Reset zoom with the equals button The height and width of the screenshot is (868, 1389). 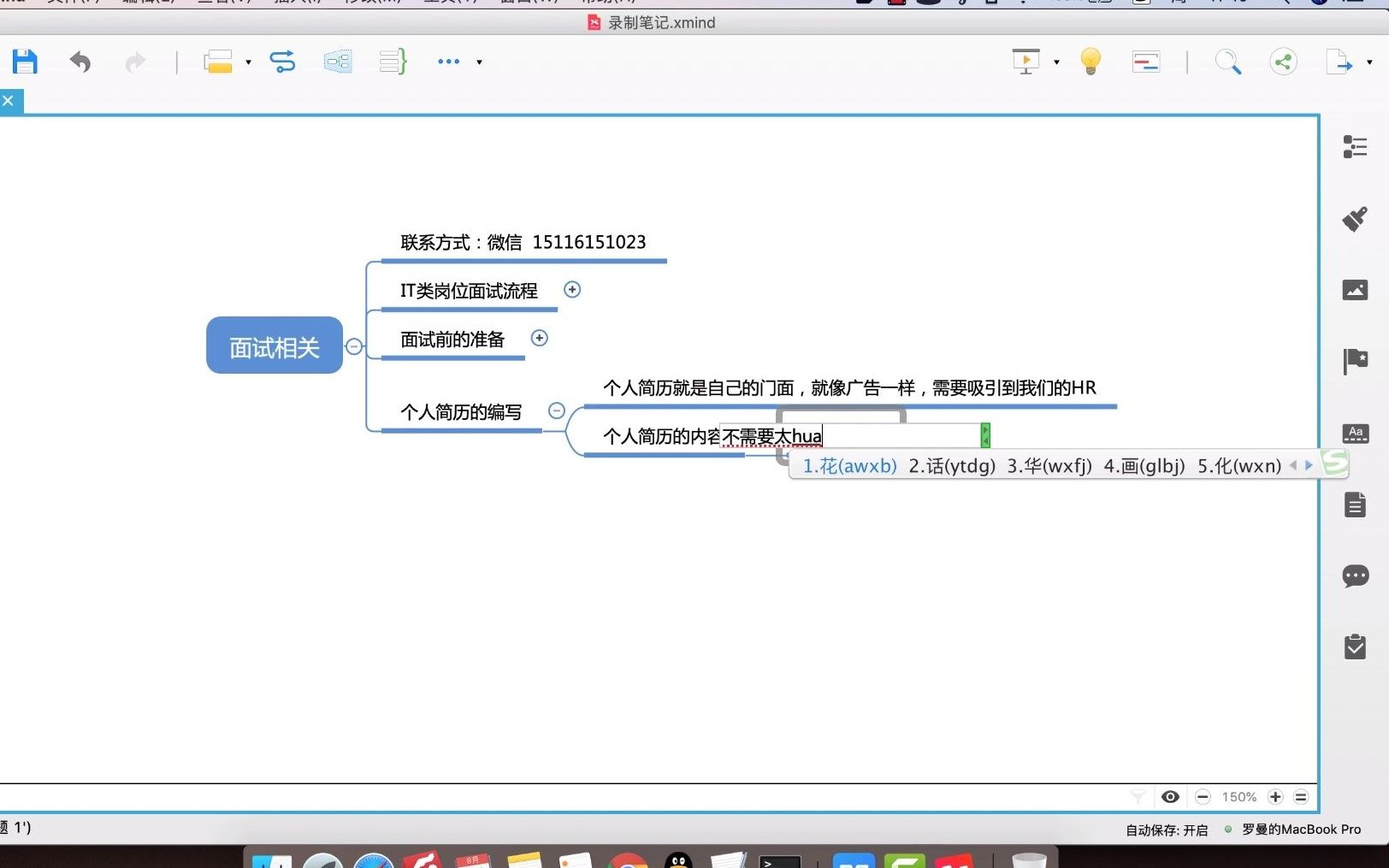point(1301,797)
